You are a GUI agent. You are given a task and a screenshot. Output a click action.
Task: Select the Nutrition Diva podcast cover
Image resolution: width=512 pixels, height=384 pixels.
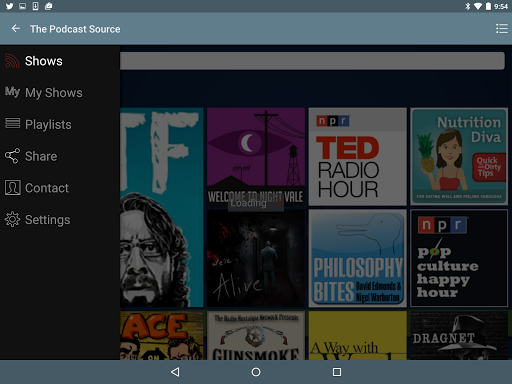coord(459,157)
